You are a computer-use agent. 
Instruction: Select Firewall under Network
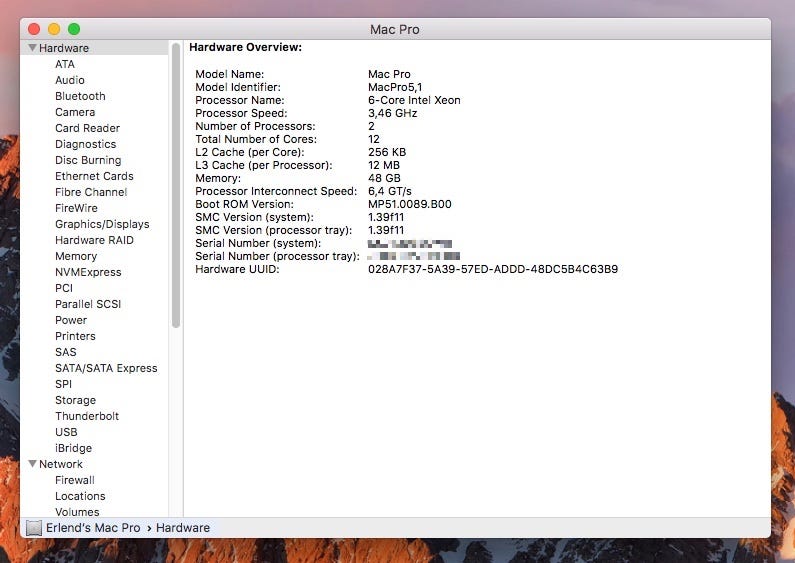[x=75, y=480]
